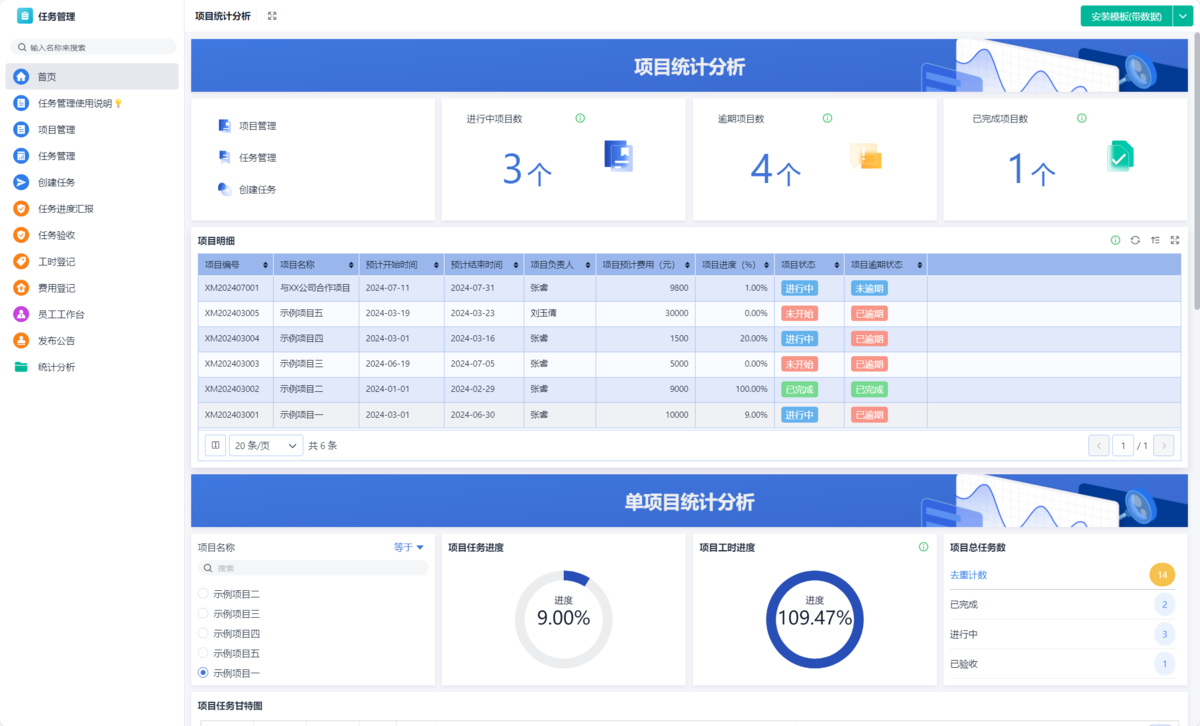Click the 统计分析 green folder icon
Viewport: 1200px width, 726px height.
pos(21,367)
